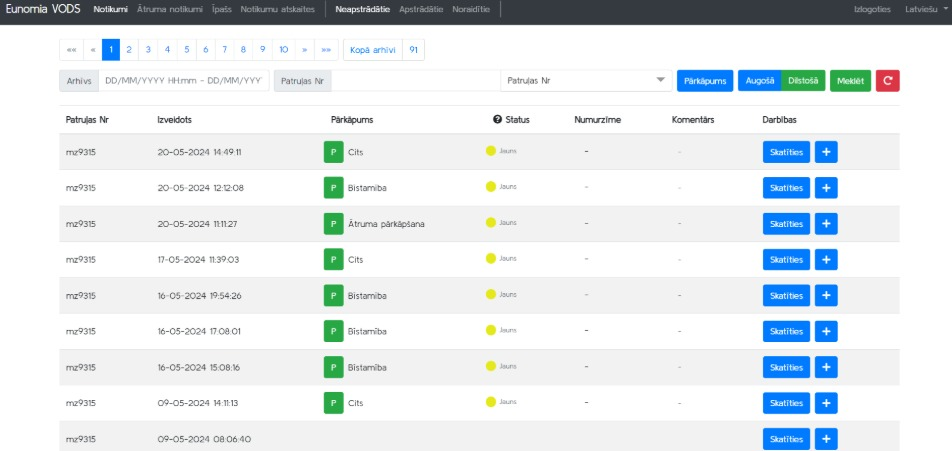Open the Latviešu language dropdown
Image resolution: width=952 pixels, height=451 pixels.
click(x=925, y=10)
